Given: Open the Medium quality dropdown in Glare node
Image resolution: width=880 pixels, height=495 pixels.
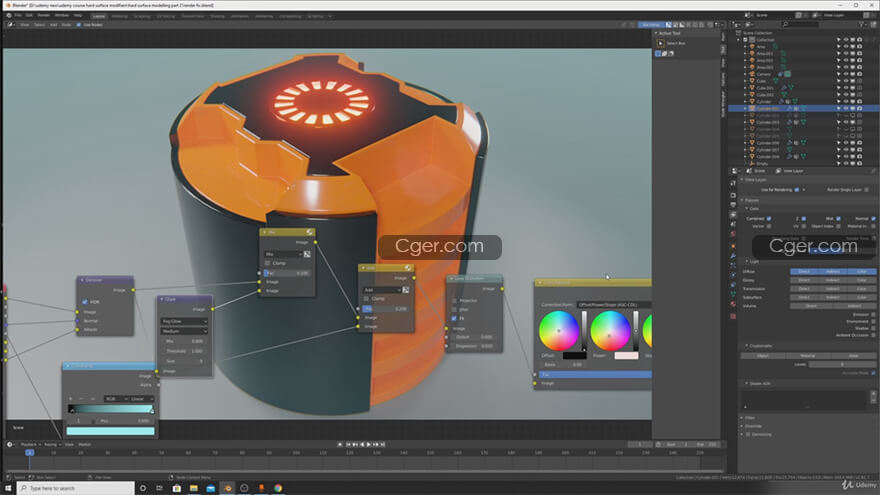Looking at the screenshot, I should [x=184, y=331].
